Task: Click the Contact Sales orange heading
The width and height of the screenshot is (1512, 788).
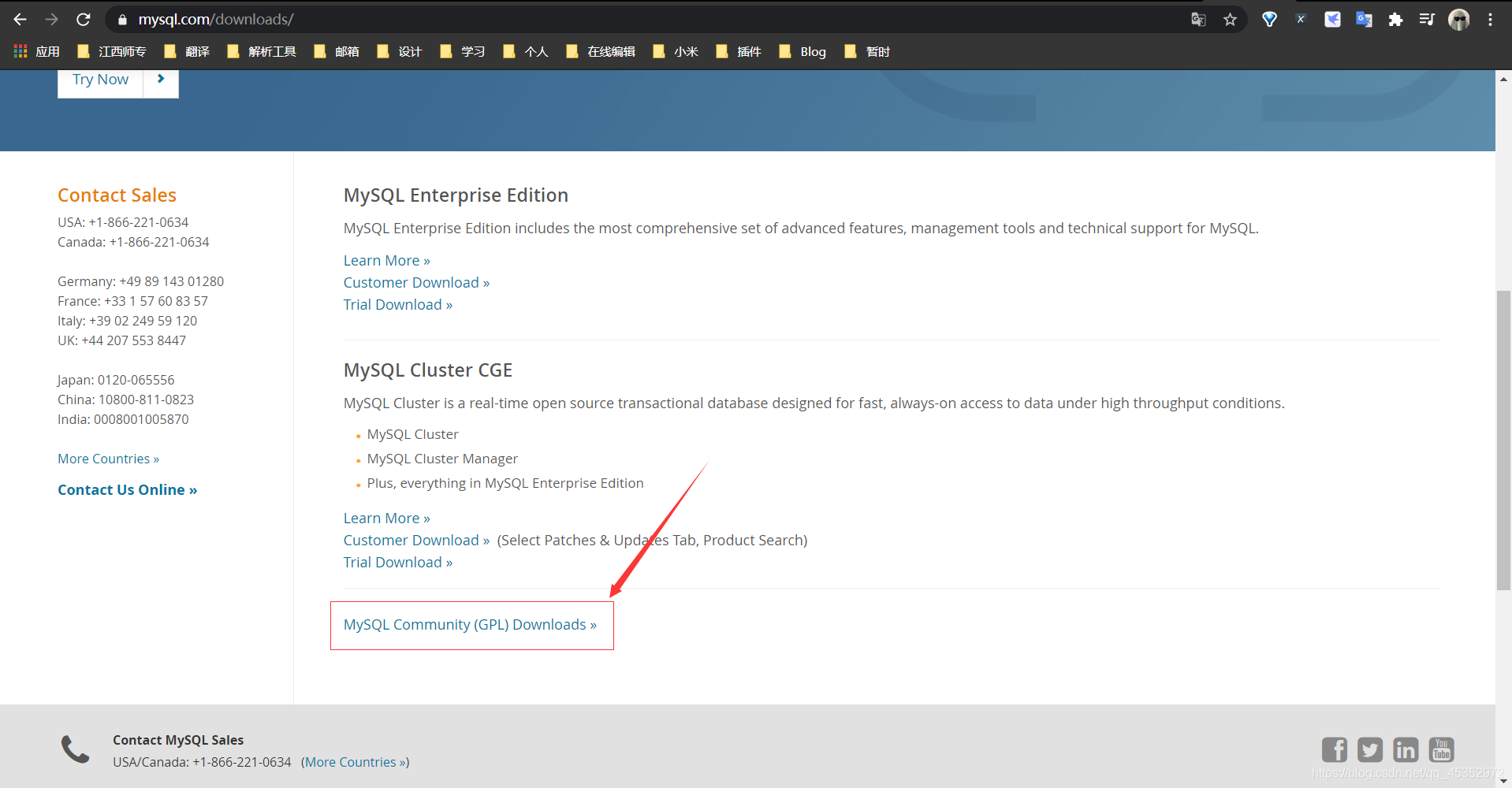Action: click(x=117, y=195)
